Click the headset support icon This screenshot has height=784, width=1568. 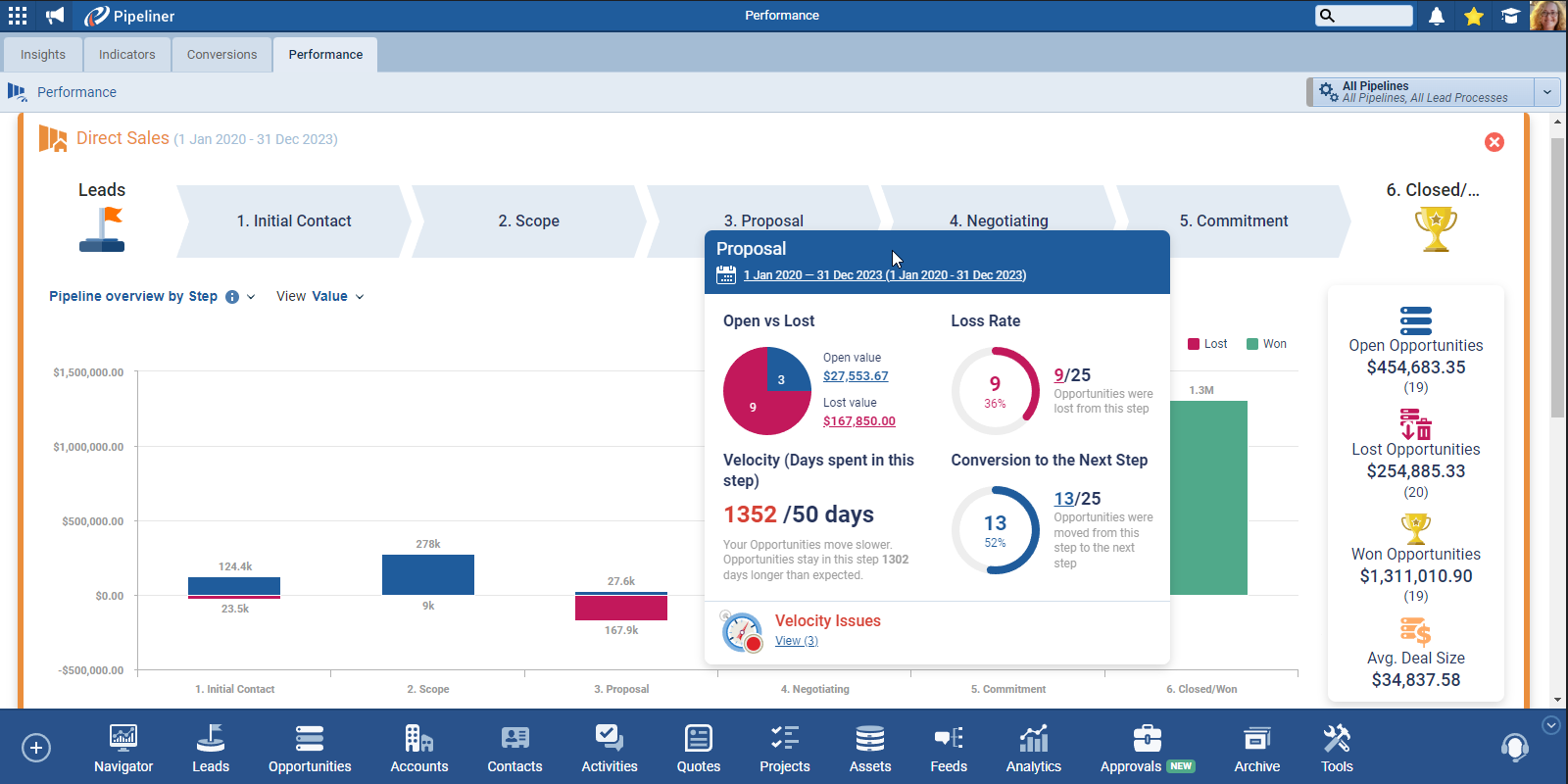[1514, 748]
